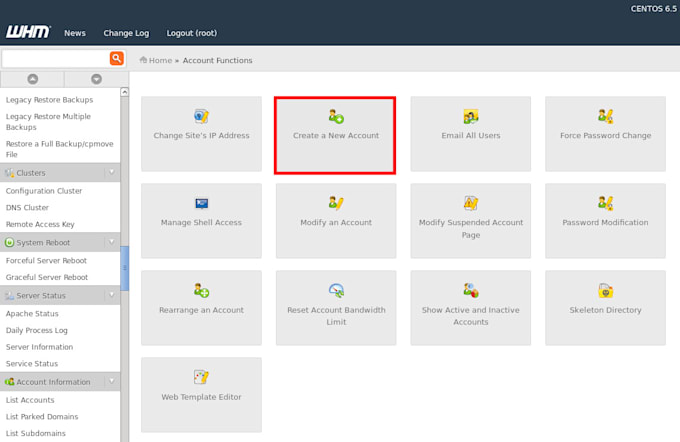Viewport: 680px width, 442px height.
Task: Open the Change Log menu item
Action: coord(126,33)
